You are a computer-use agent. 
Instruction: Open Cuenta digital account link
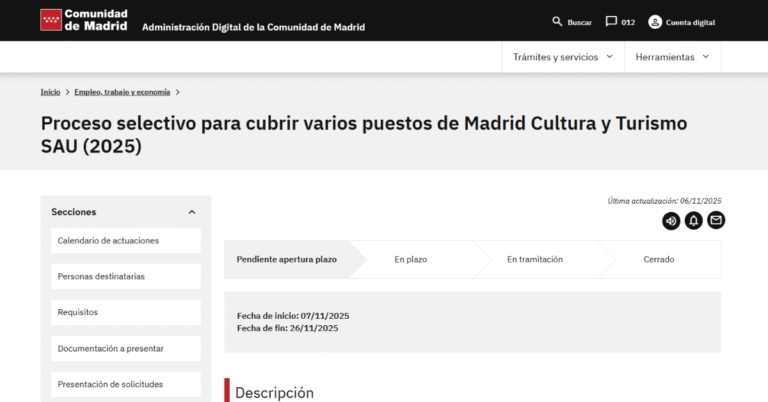[690, 23]
